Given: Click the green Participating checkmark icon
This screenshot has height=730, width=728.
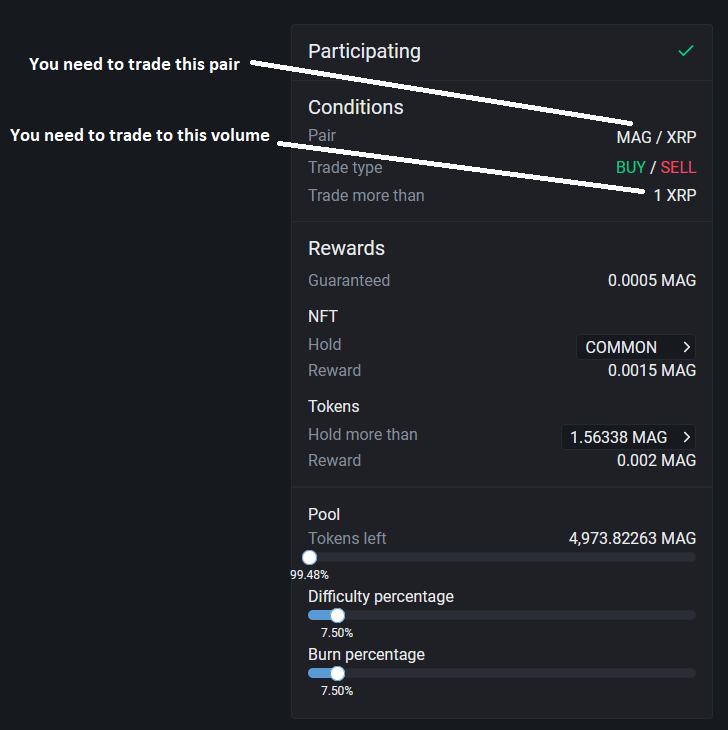Looking at the screenshot, I should [x=685, y=51].
